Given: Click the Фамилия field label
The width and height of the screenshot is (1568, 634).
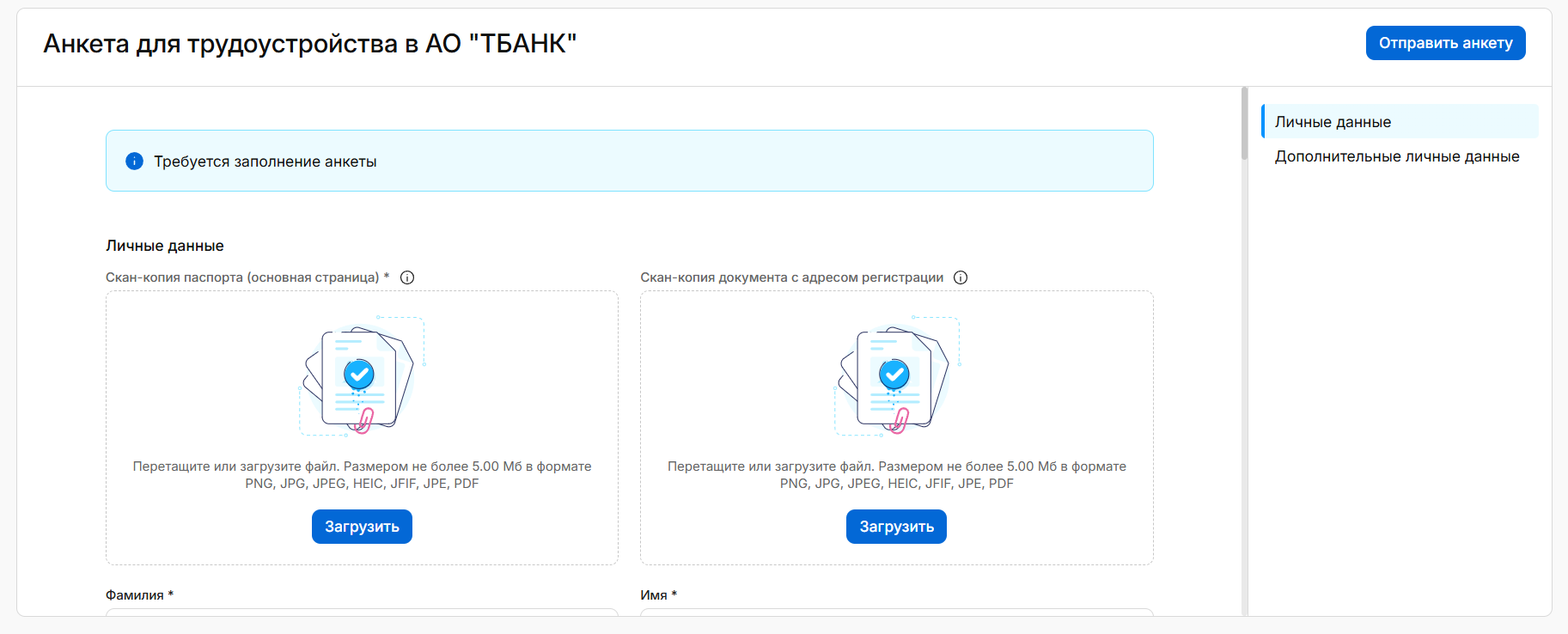Looking at the screenshot, I should [135, 594].
